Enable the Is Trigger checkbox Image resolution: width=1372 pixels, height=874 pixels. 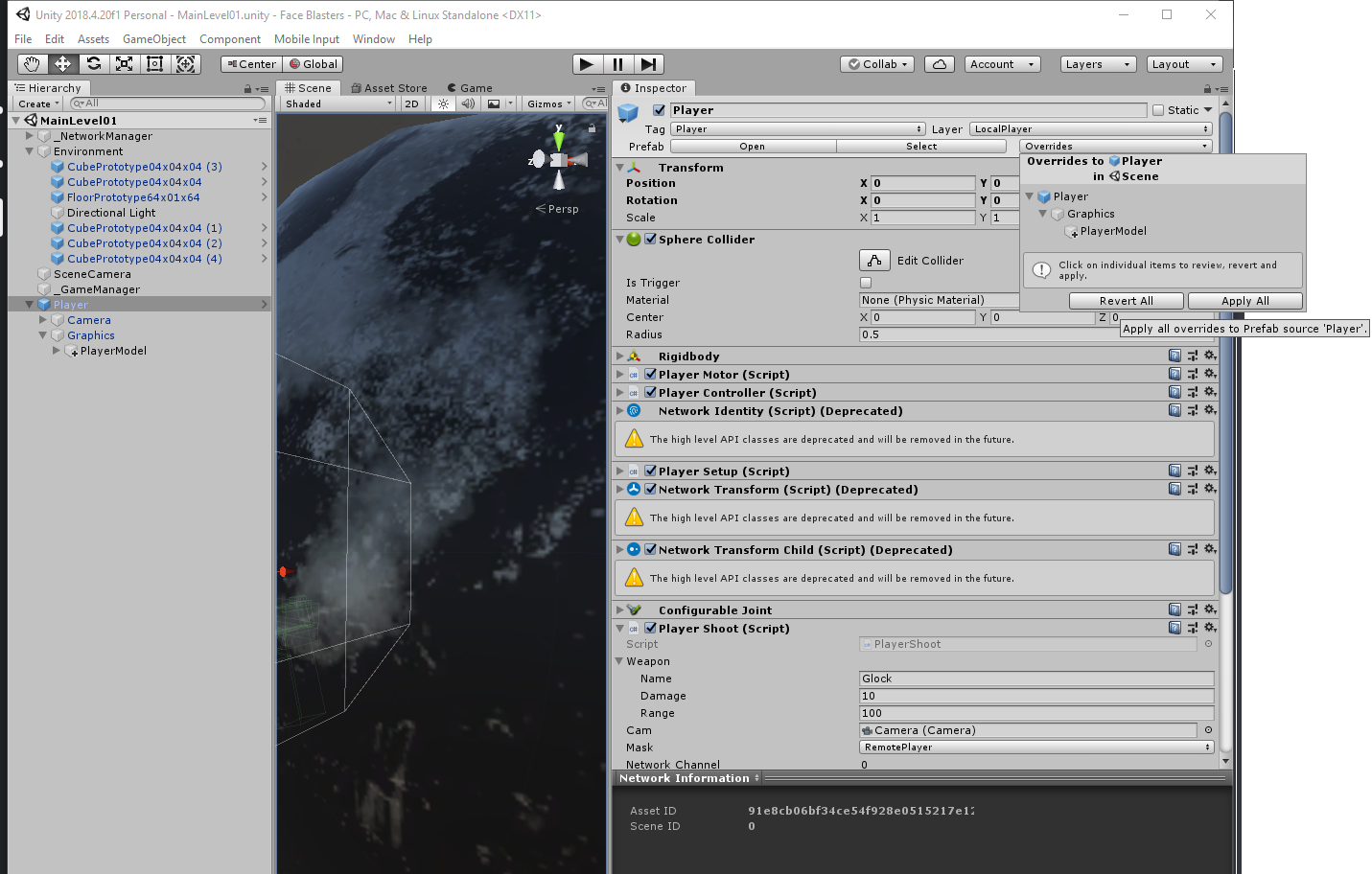pos(866,283)
